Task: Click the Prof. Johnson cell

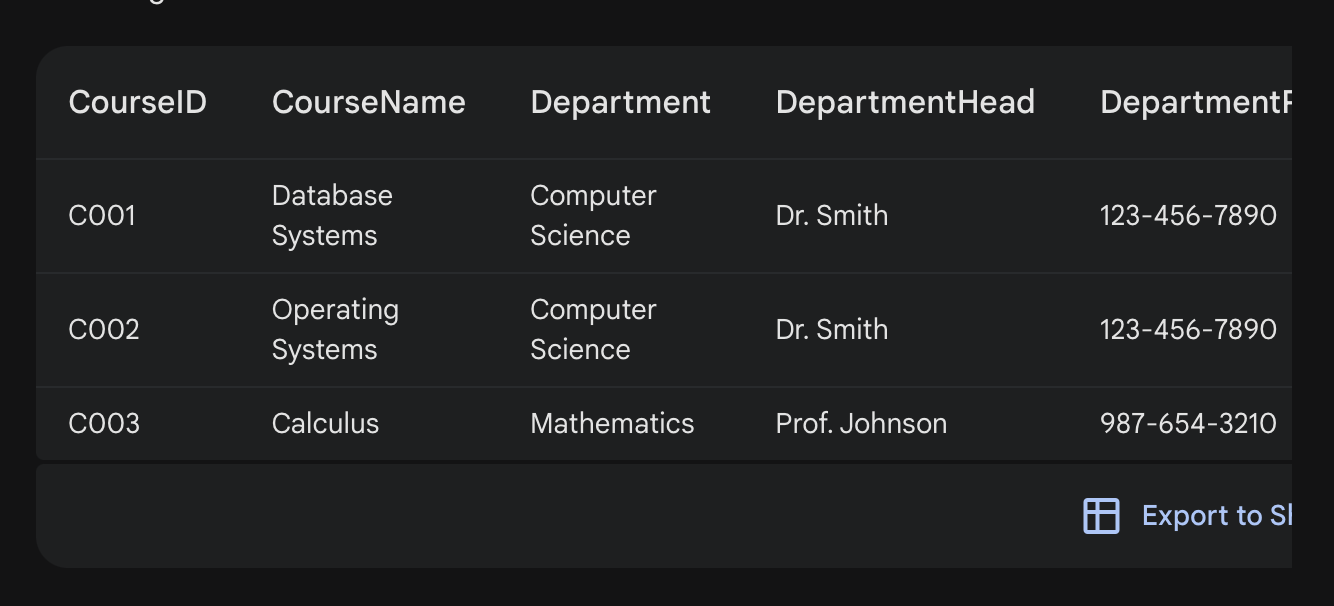Action: [861, 424]
